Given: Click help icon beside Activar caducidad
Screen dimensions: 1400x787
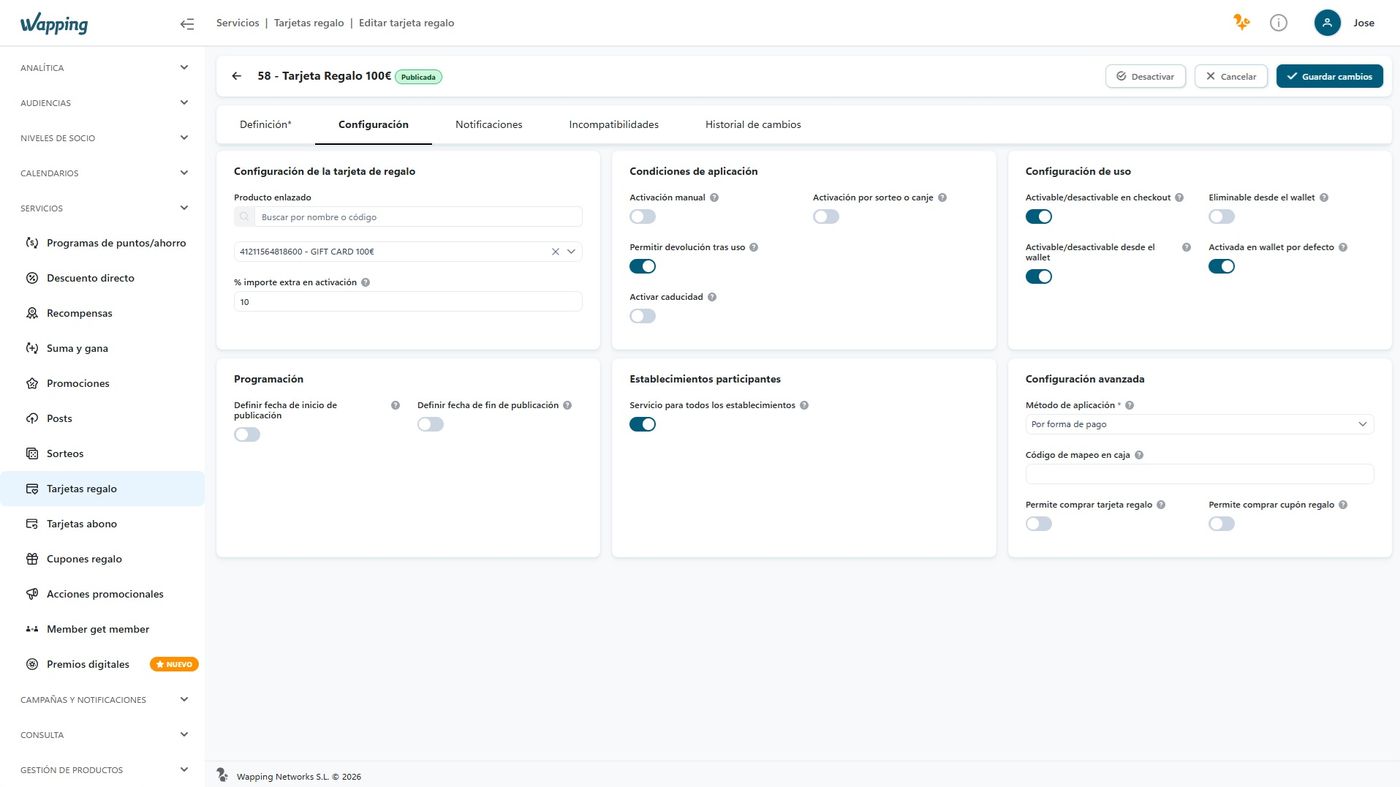Looking at the screenshot, I should coord(712,297).
